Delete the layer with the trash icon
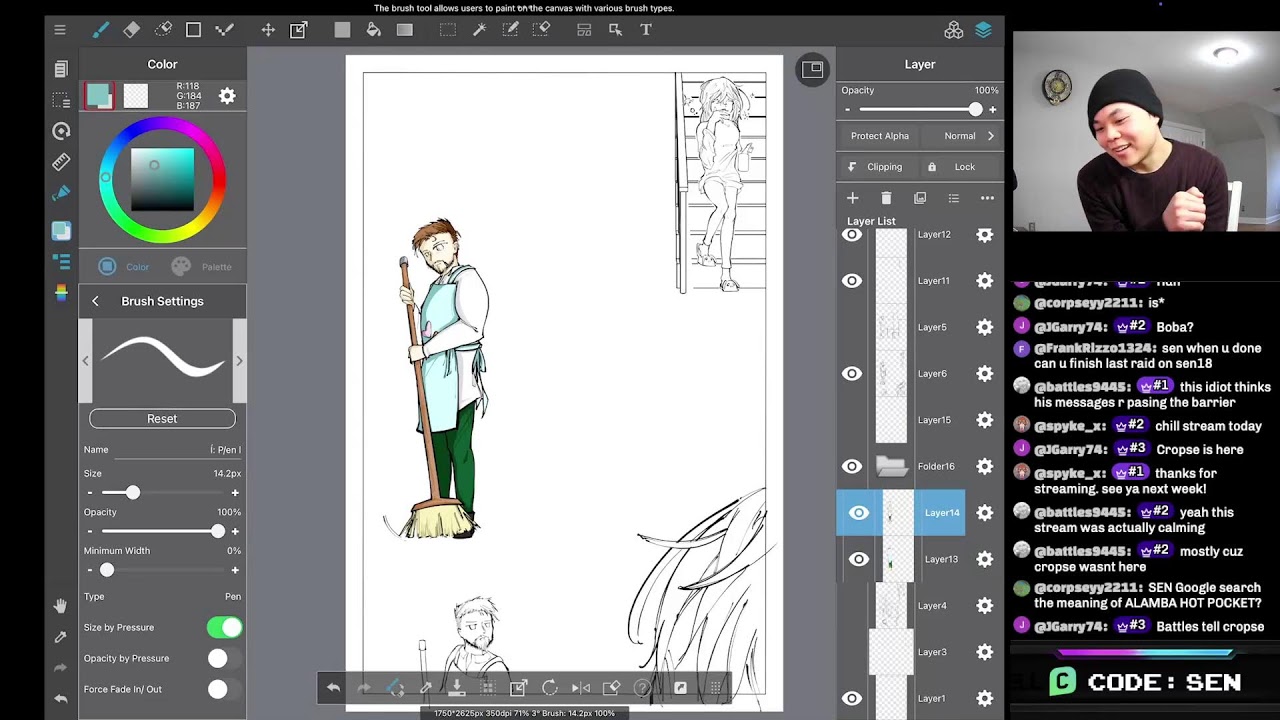Viewport: 1280px width, 720px height. click(x=886, y=198)
